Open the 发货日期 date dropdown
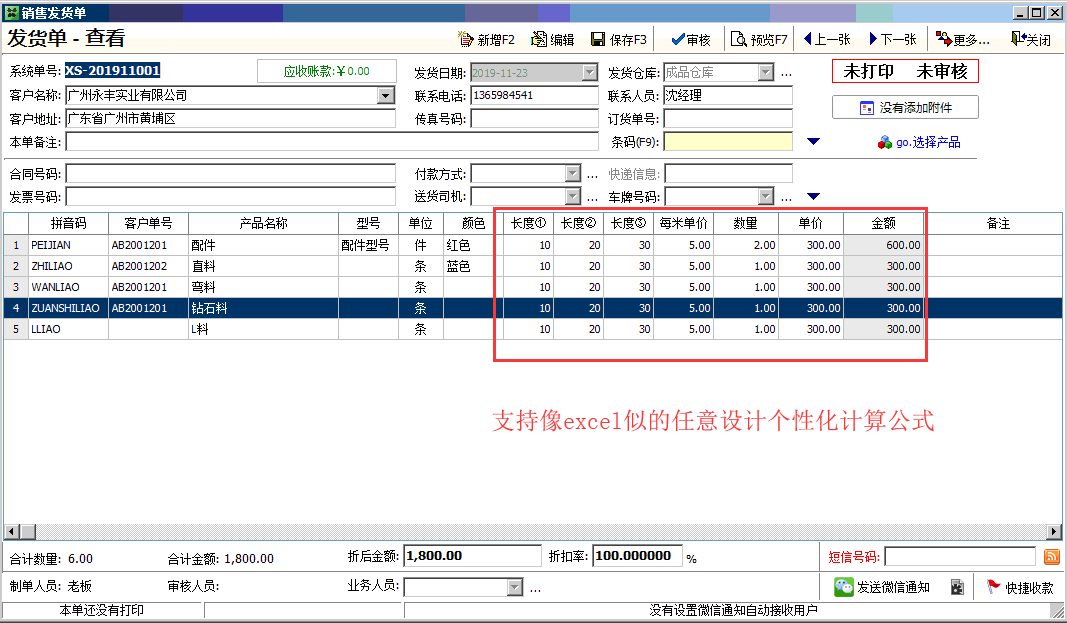1067x623 pixels. point(589,72)
